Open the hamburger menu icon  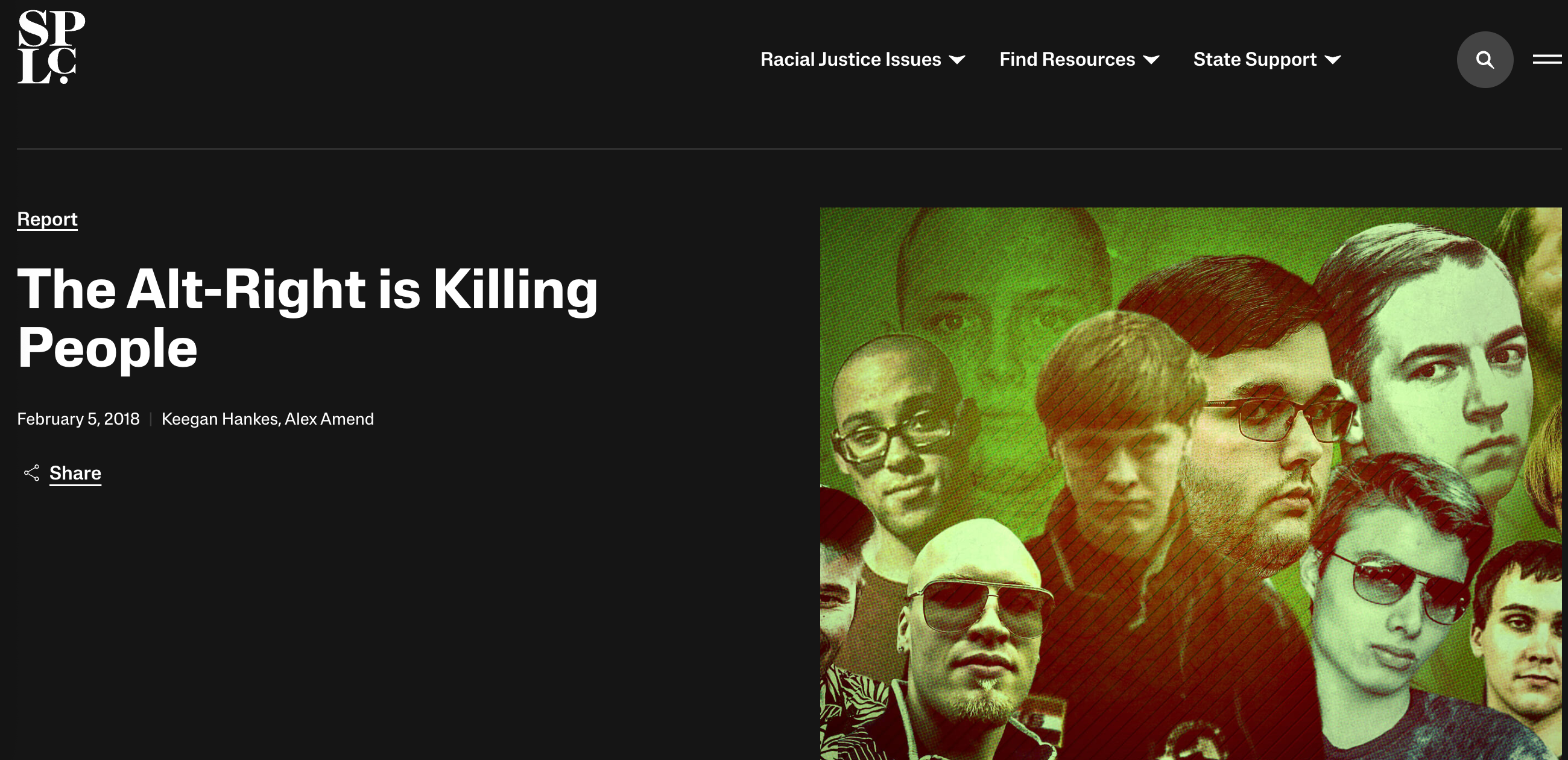(1546, 59)
